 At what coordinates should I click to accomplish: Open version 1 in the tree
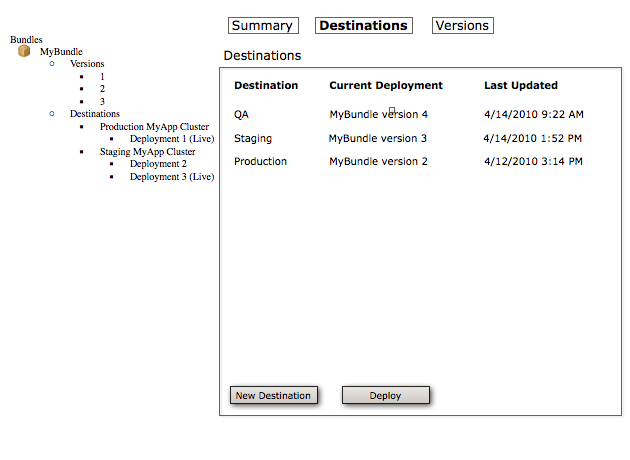(x=102, y=77)
